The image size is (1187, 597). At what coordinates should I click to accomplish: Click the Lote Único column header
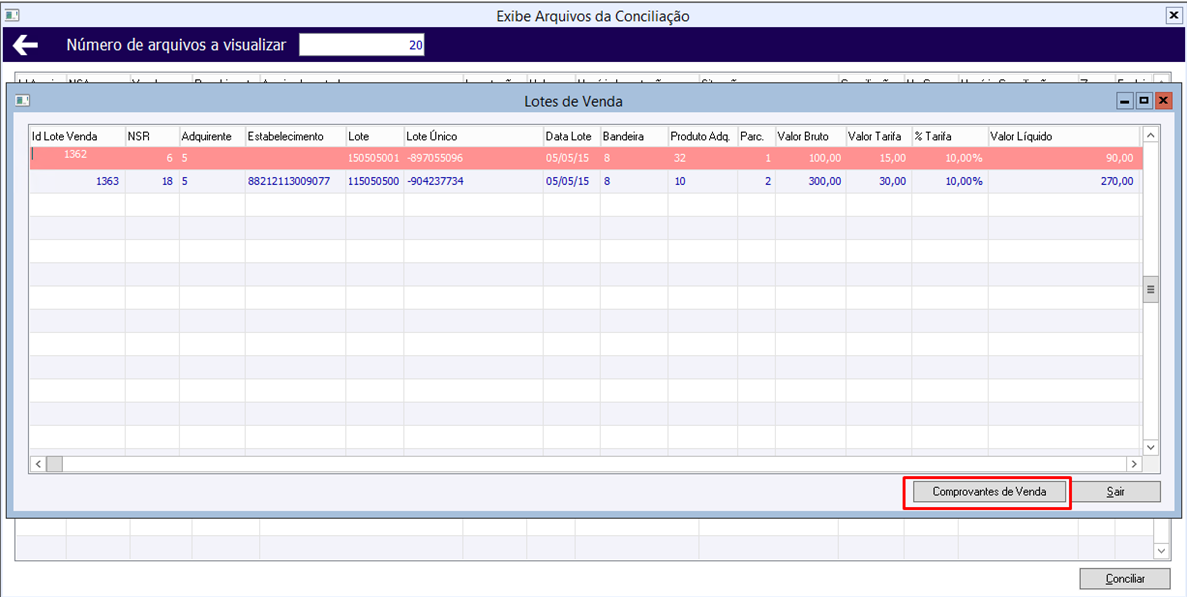[x=473, y=136]
